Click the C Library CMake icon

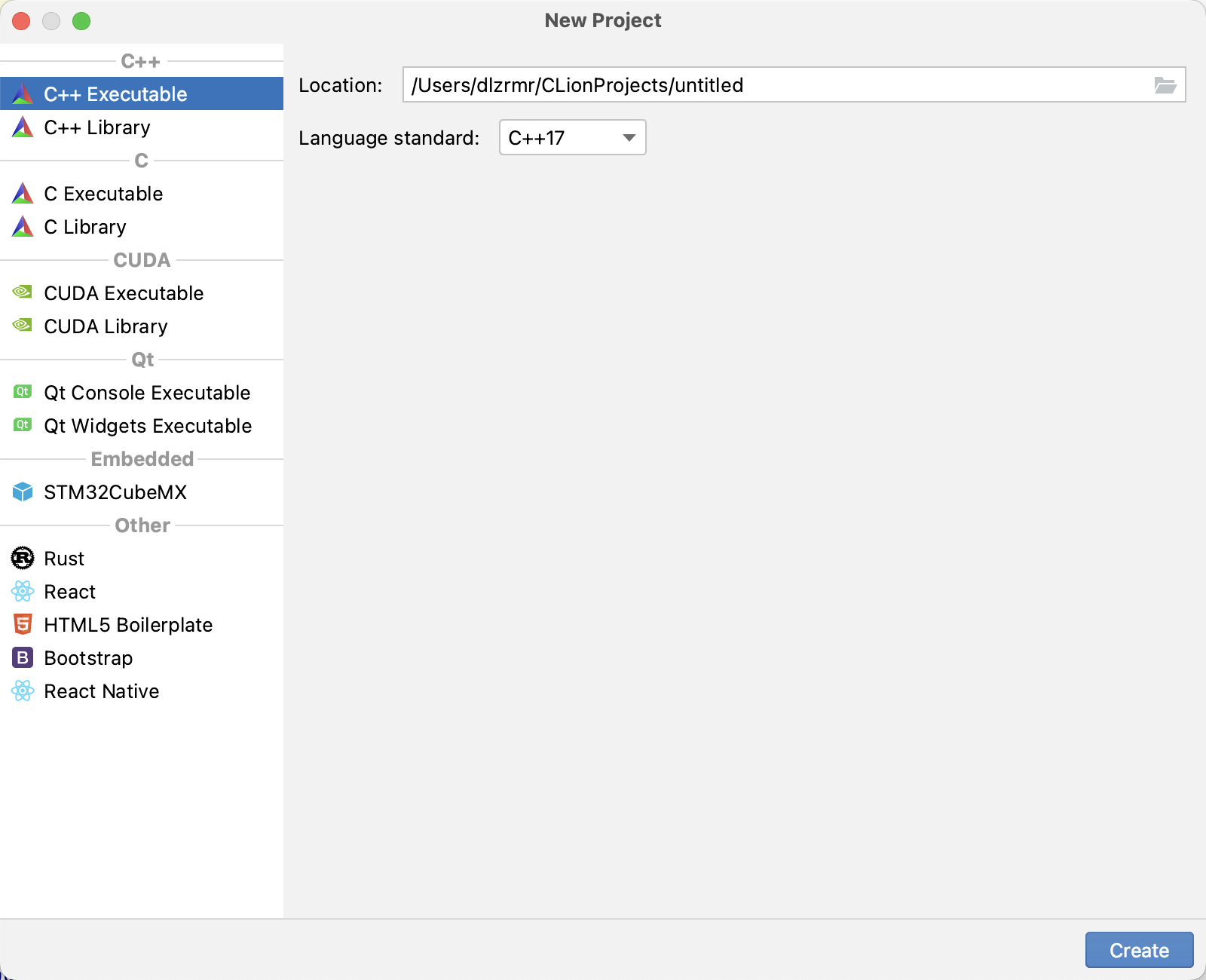(23, 227)
